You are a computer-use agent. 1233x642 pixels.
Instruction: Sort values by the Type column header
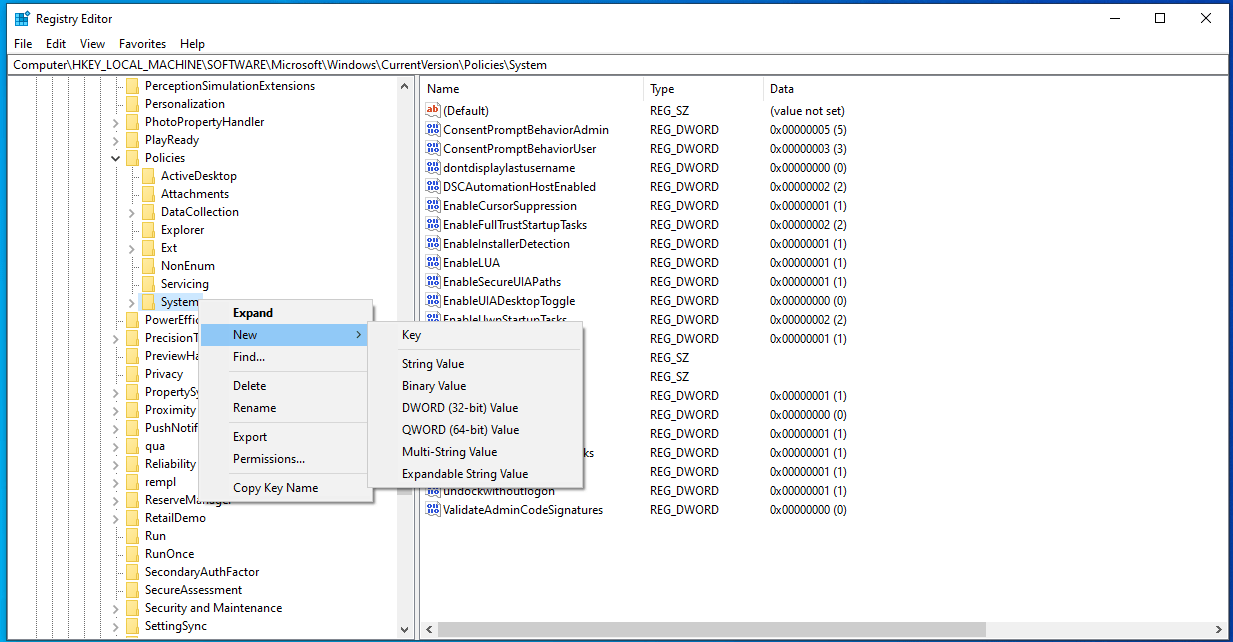703,89
